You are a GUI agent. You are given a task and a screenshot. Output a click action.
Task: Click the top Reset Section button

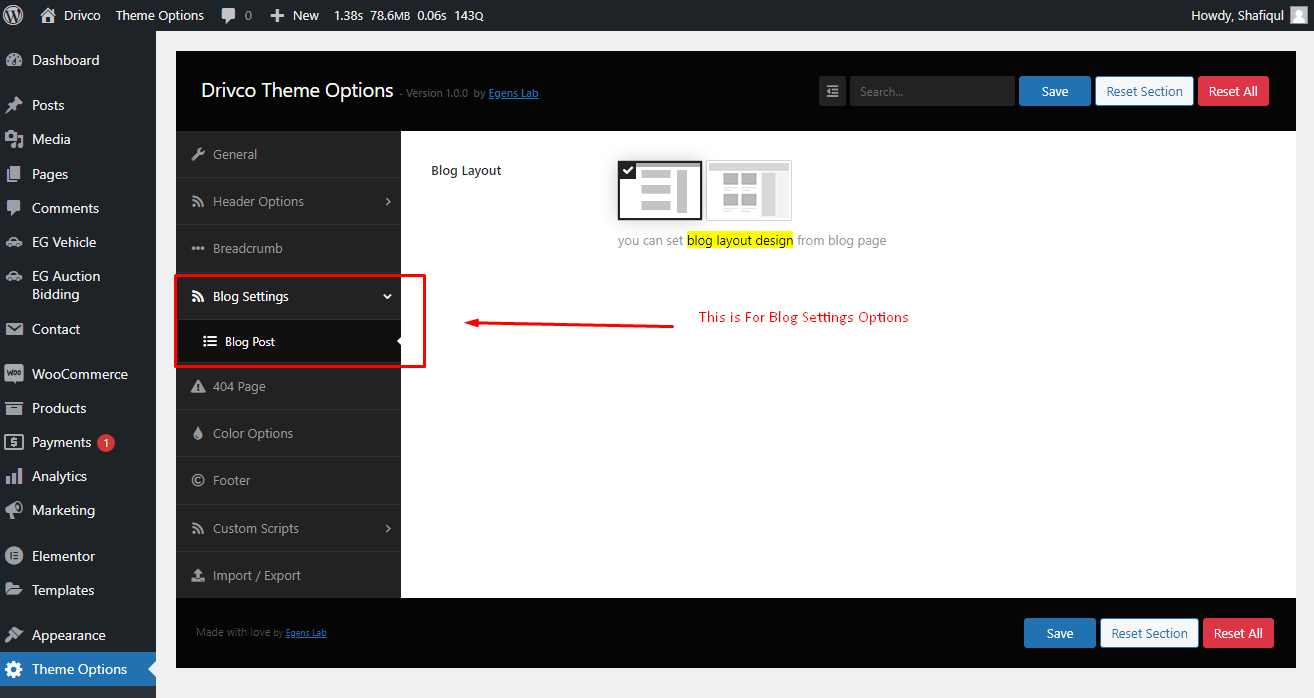[x=1144, y=91]
